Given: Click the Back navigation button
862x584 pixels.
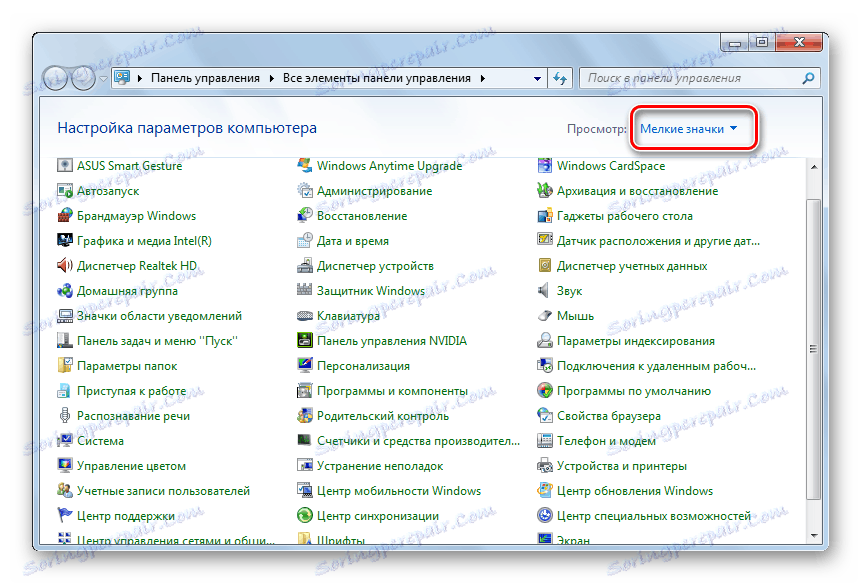Looking at the screenshot, I should [x=55, y=78].
